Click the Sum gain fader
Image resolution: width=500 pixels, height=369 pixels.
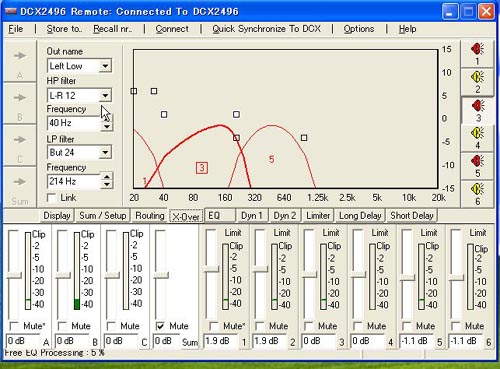point(161,275)
